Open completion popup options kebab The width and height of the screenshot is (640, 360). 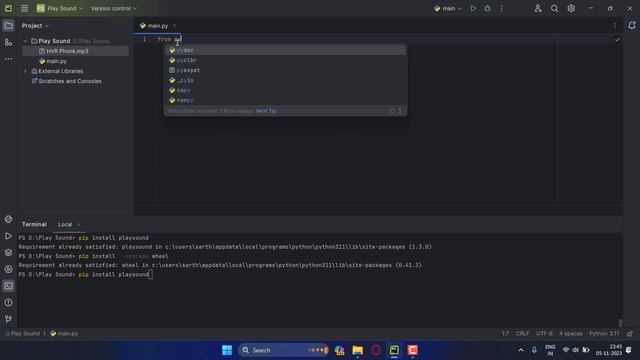click(x=400, y=111)
